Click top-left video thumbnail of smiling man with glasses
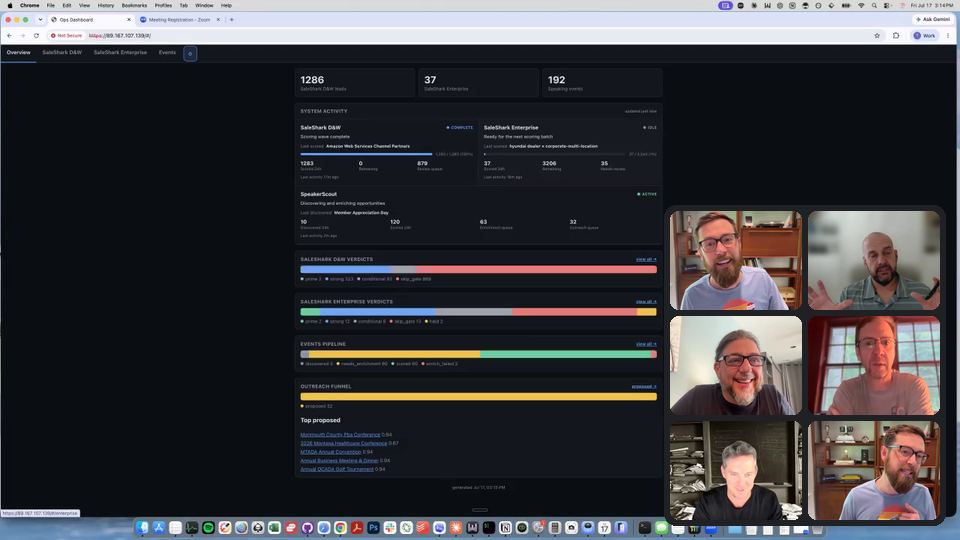Viewport: 960px width, 540px height. pos(736,260)
